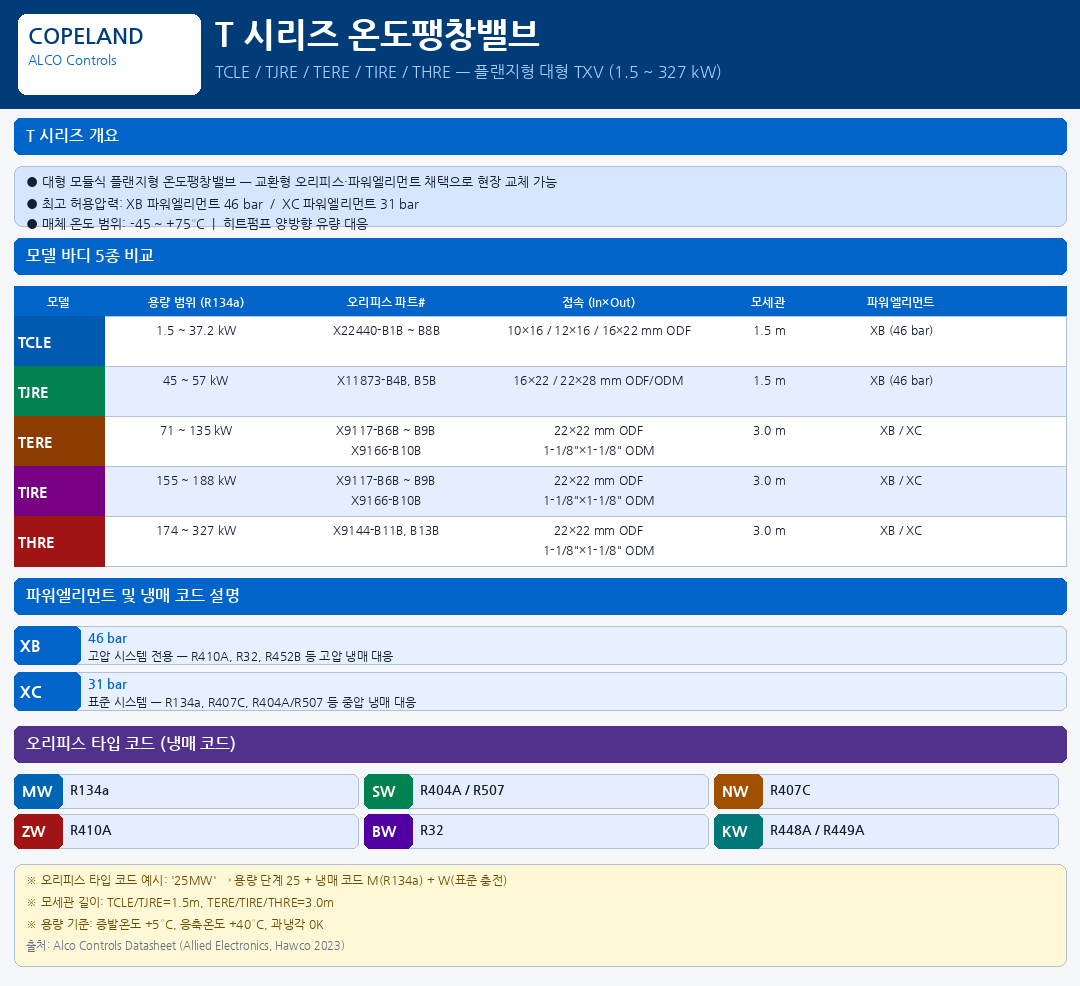Click the '오리피스 파트#' column header
This screenshot has height=986, width=1080.
tap(386, 302)
